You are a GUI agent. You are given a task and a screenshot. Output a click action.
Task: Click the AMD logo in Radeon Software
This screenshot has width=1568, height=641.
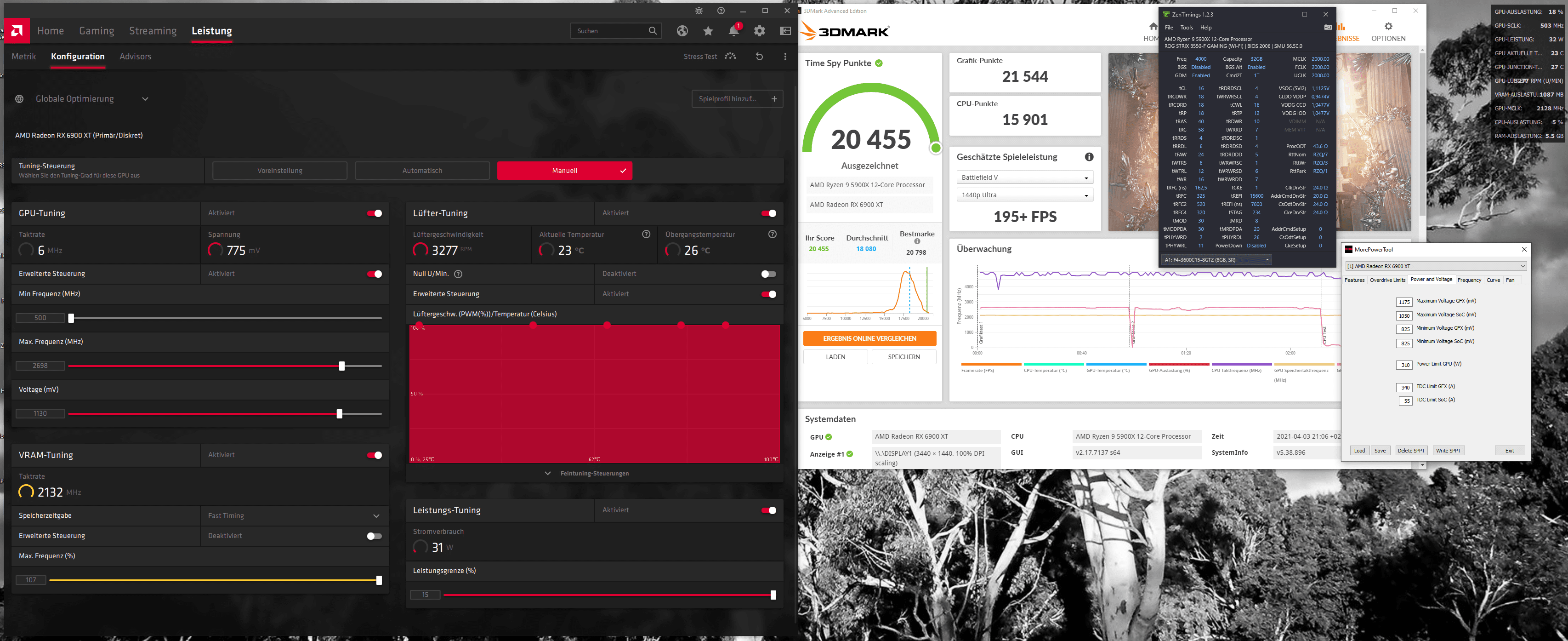(17, 30)
